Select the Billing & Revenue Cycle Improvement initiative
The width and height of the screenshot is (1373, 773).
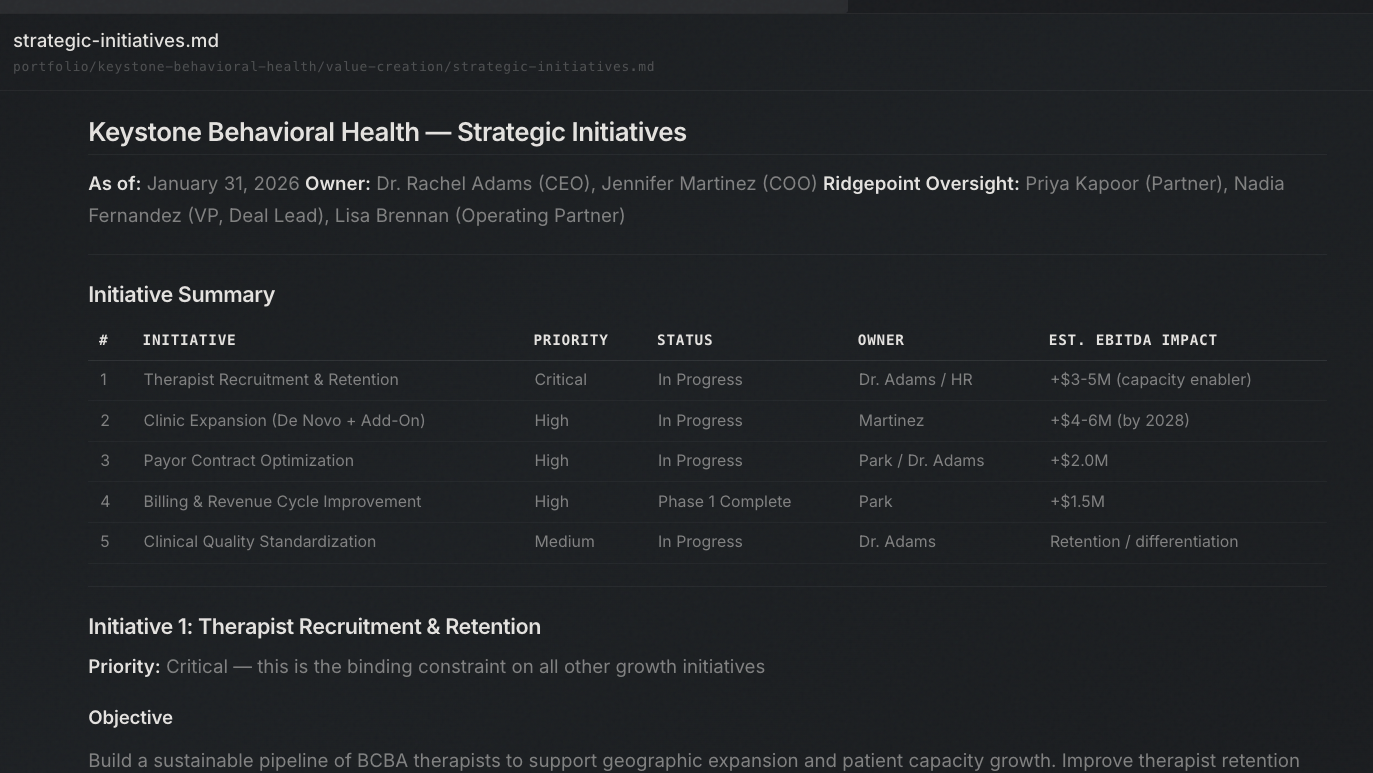point(282,501)
